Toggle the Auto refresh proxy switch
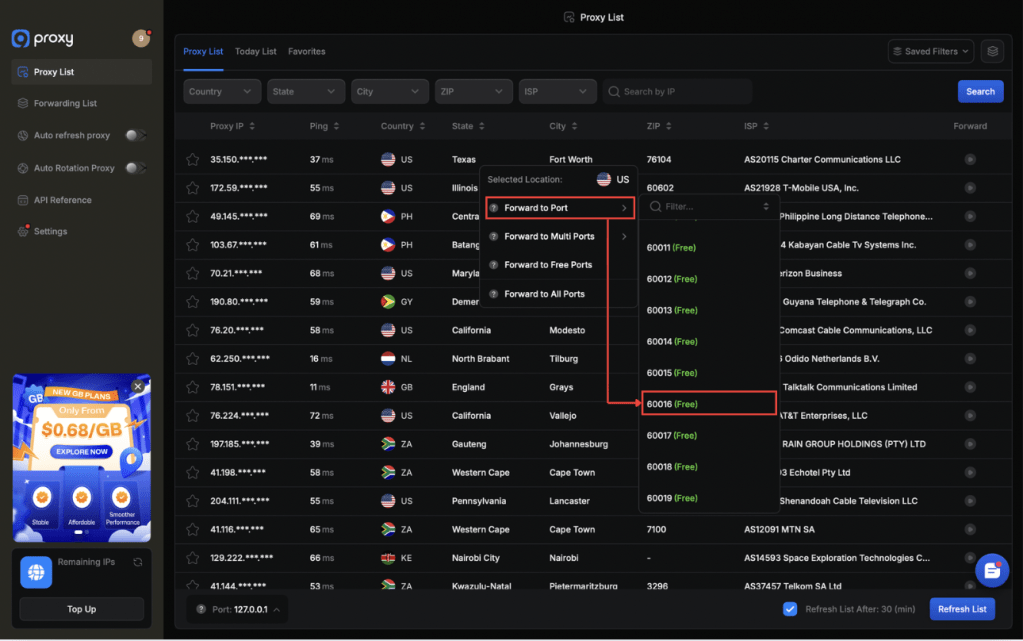Viewport: 1023px width, 641px height. coord(135,135)
